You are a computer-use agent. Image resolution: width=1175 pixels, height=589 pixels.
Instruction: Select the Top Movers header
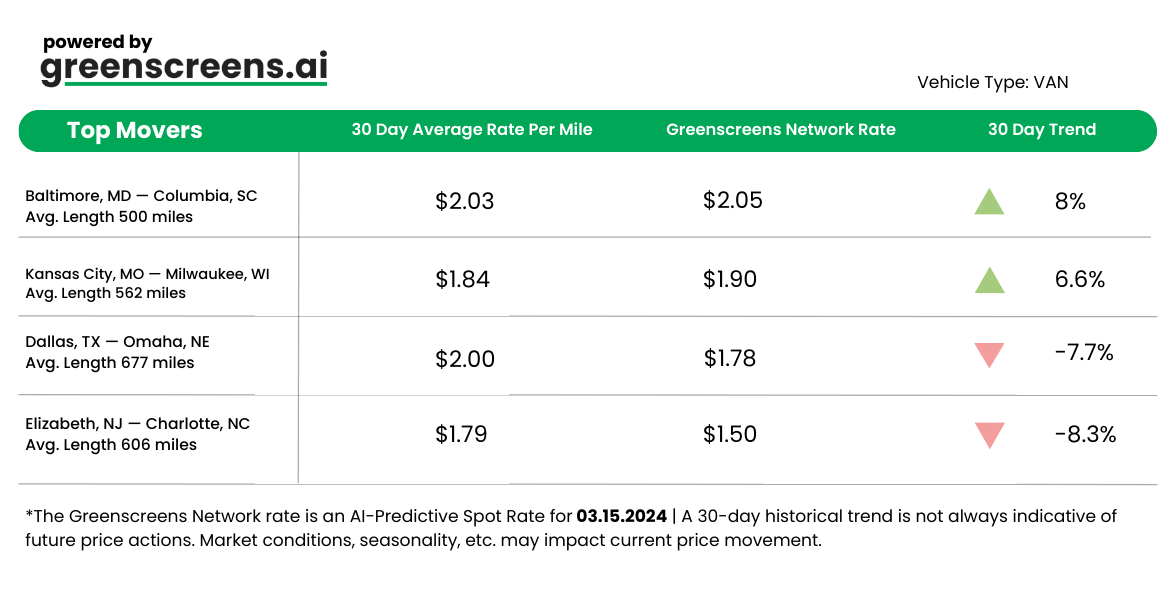tap(135, 131)
